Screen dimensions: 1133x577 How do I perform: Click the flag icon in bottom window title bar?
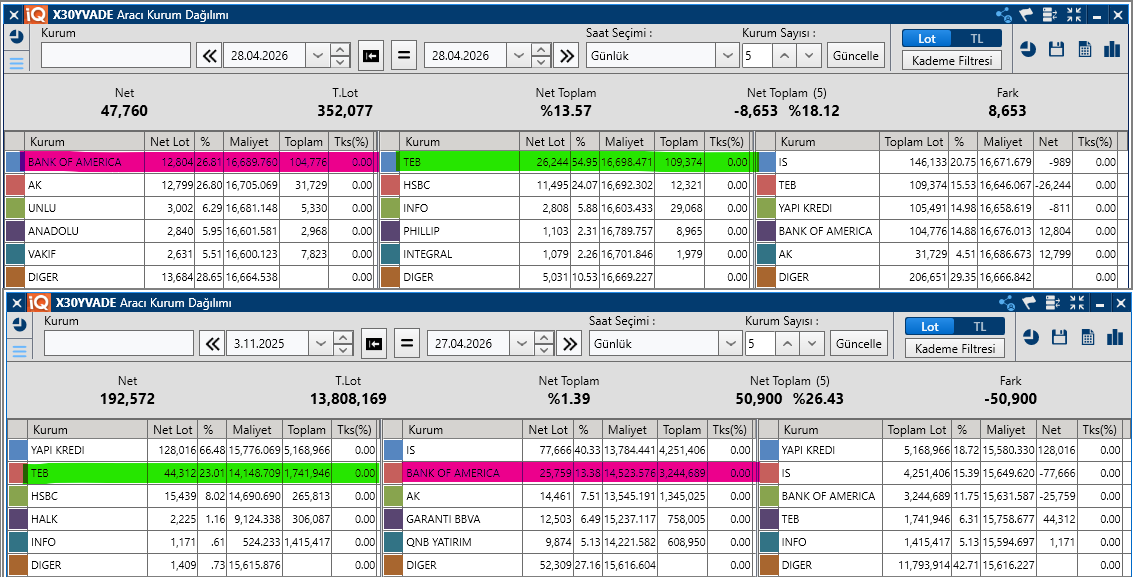coord(1030,303)
